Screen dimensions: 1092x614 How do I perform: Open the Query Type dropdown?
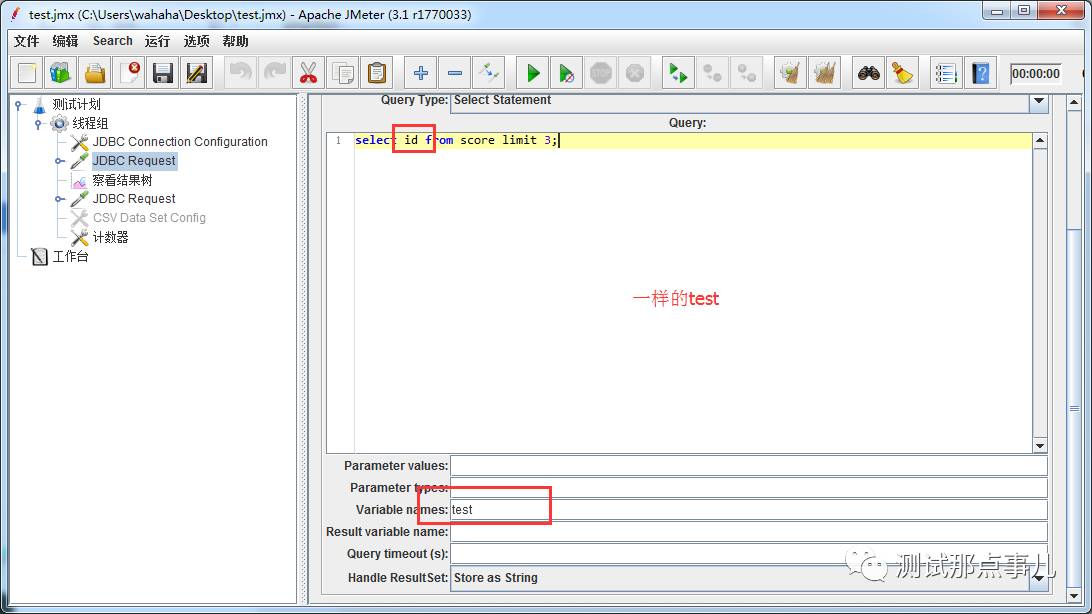1039,101
